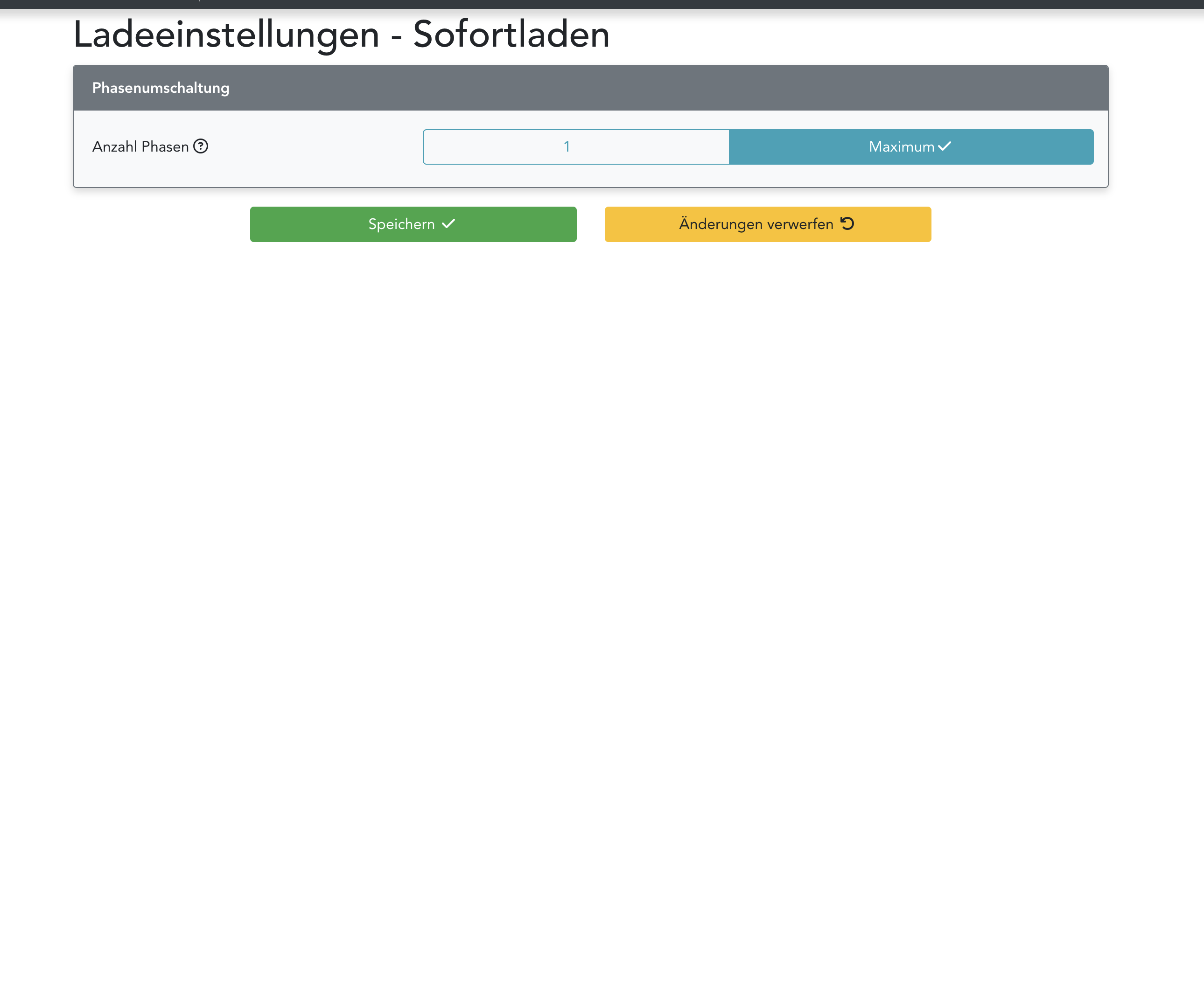Click the undo arrow icon on verwerfen button
This screenshot has width=1204, height=987.
847,223
